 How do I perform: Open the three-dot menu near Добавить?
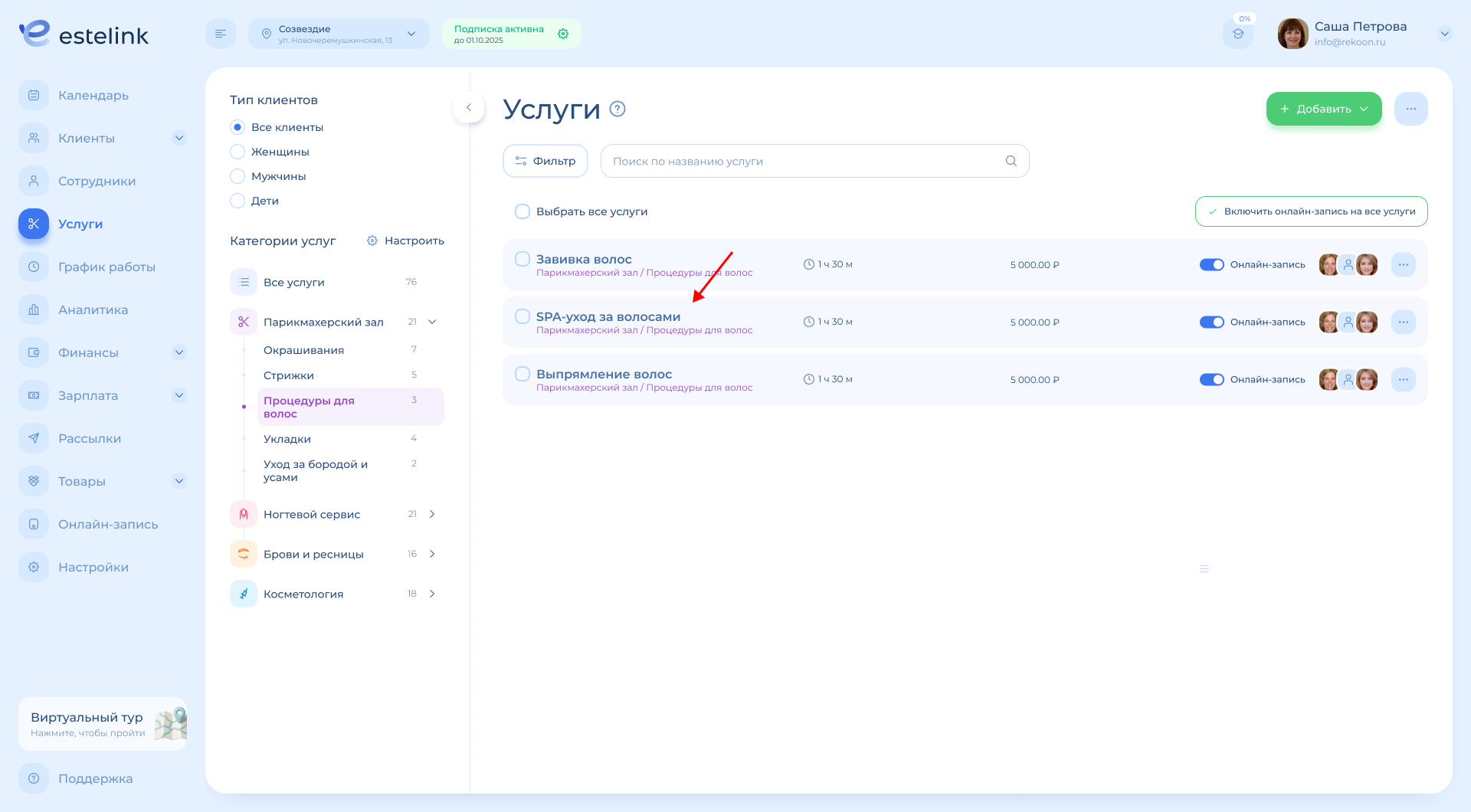pos(1410,109)
